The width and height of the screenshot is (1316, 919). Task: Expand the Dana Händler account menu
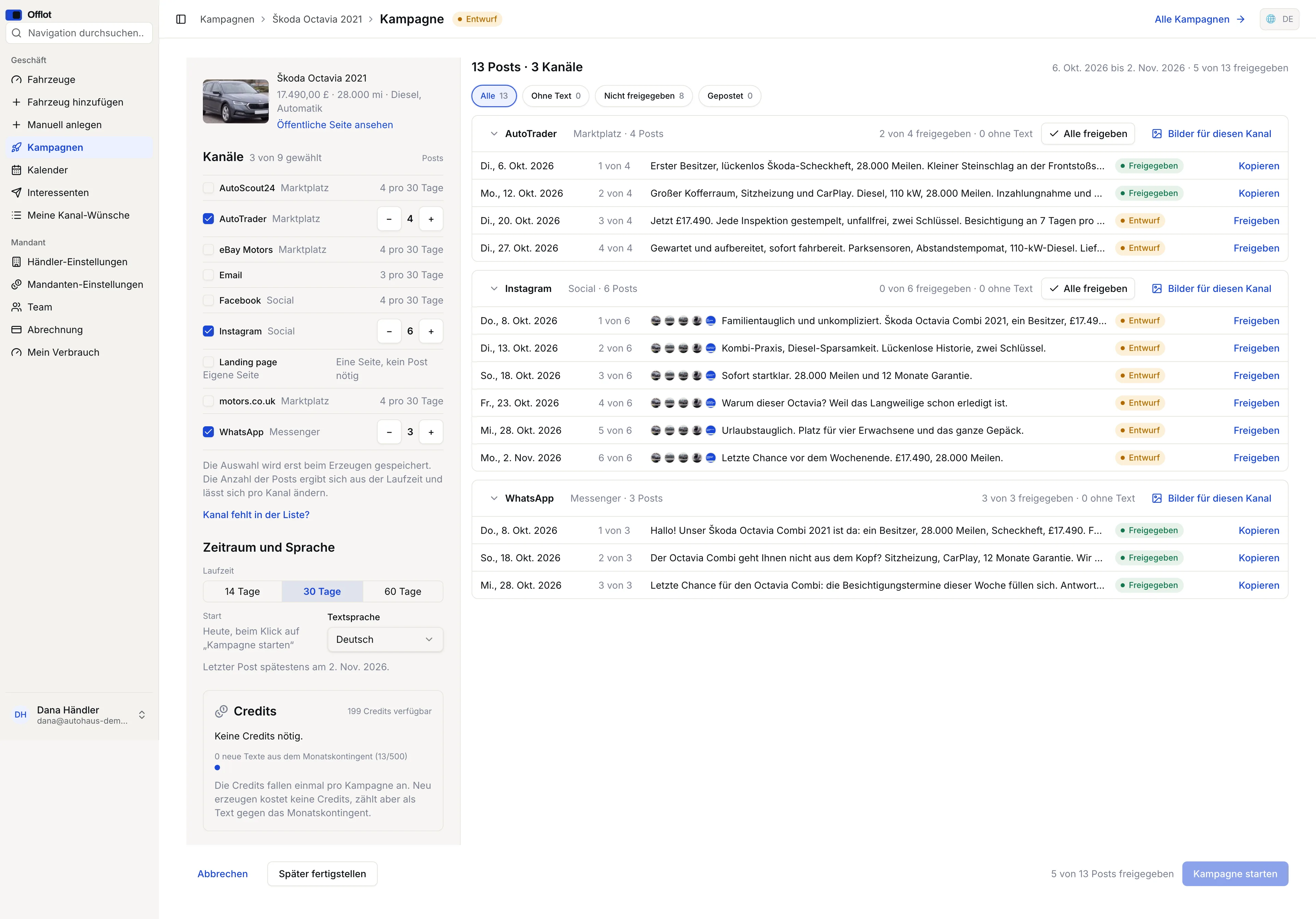[79, 715]
